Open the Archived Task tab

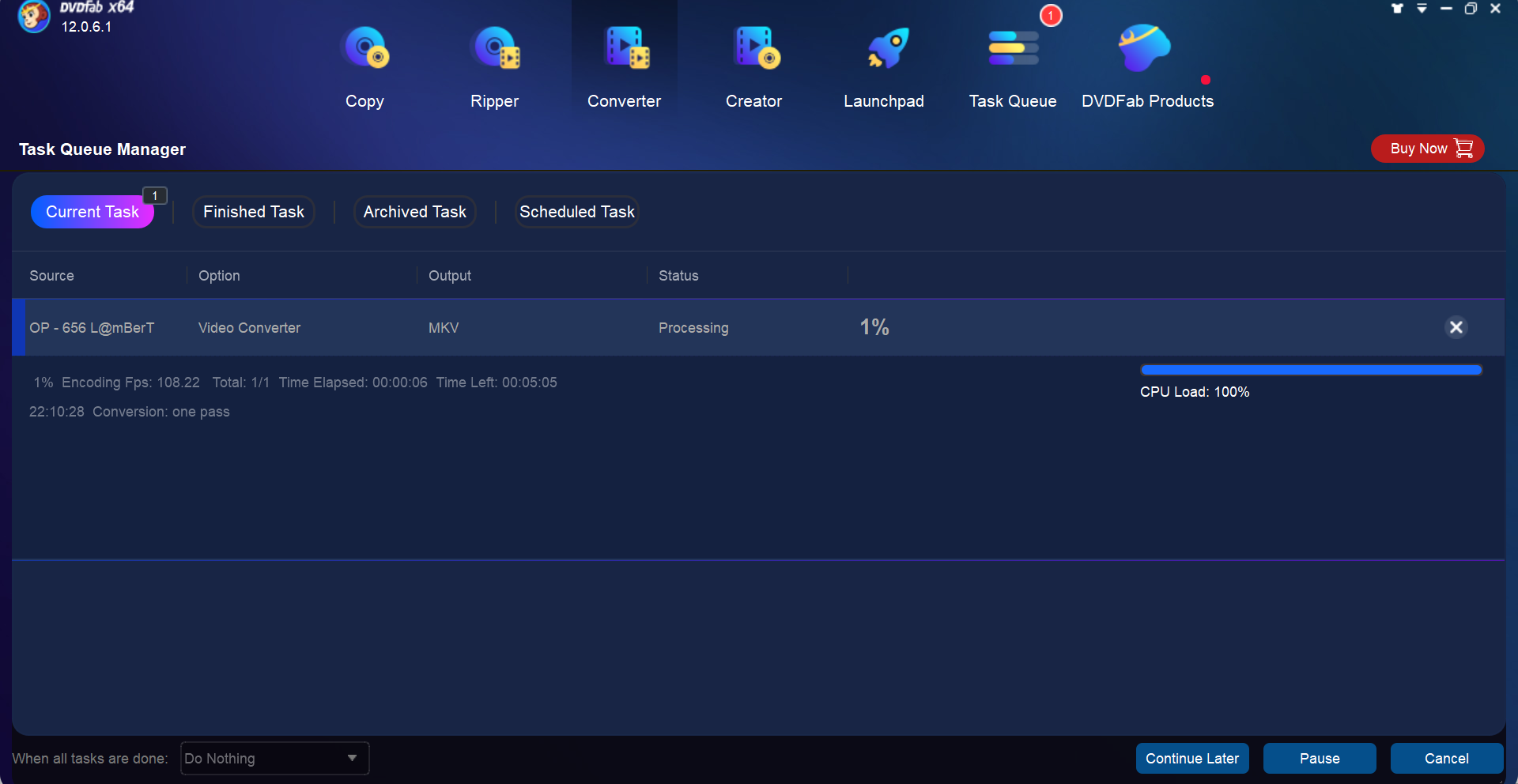[x=414, y=211]
